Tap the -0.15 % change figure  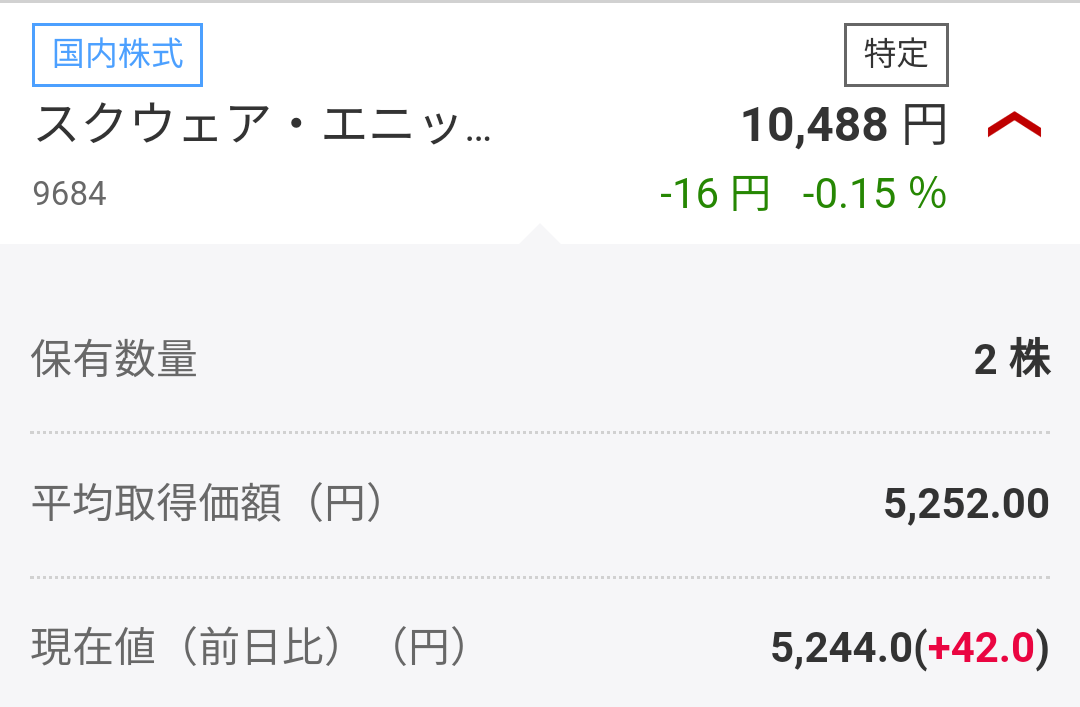pyautogui.click(x=874, y=193)
